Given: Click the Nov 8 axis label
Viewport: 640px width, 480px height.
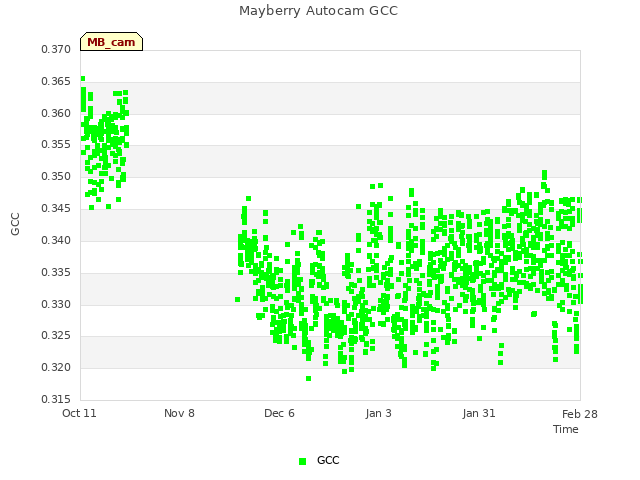Looking at the screenshot, I should pyautogui.click(x=179, y=413).
